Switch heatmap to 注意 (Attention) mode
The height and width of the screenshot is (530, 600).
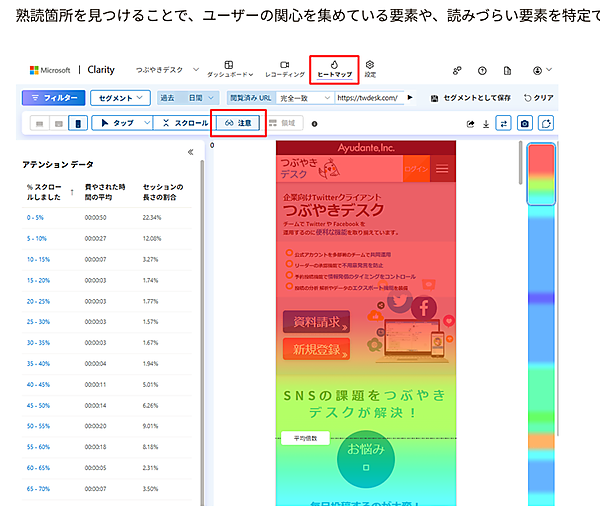click(x=238, y=123)
